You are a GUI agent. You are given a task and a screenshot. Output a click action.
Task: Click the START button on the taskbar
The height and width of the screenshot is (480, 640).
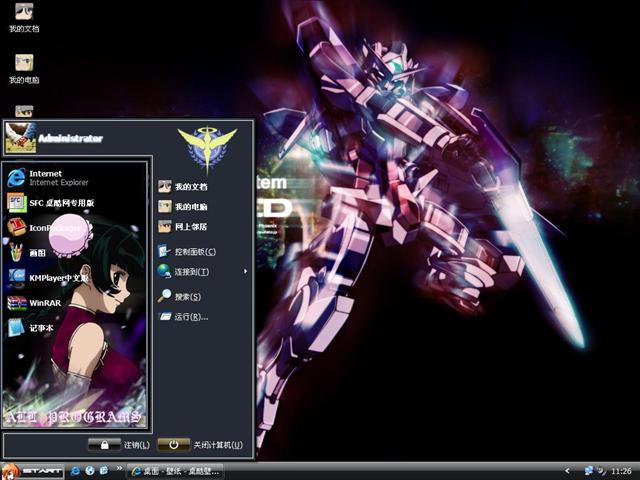[x=33, y=471]
